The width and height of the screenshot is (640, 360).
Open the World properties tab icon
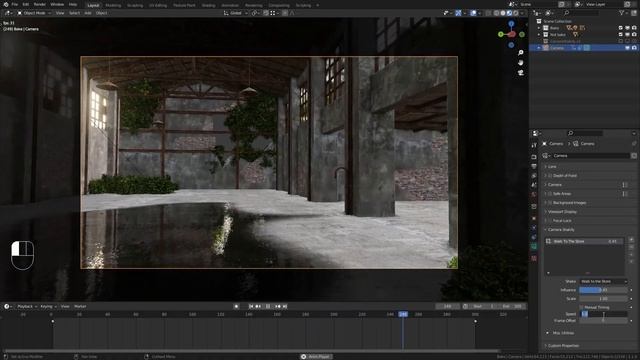534,194
